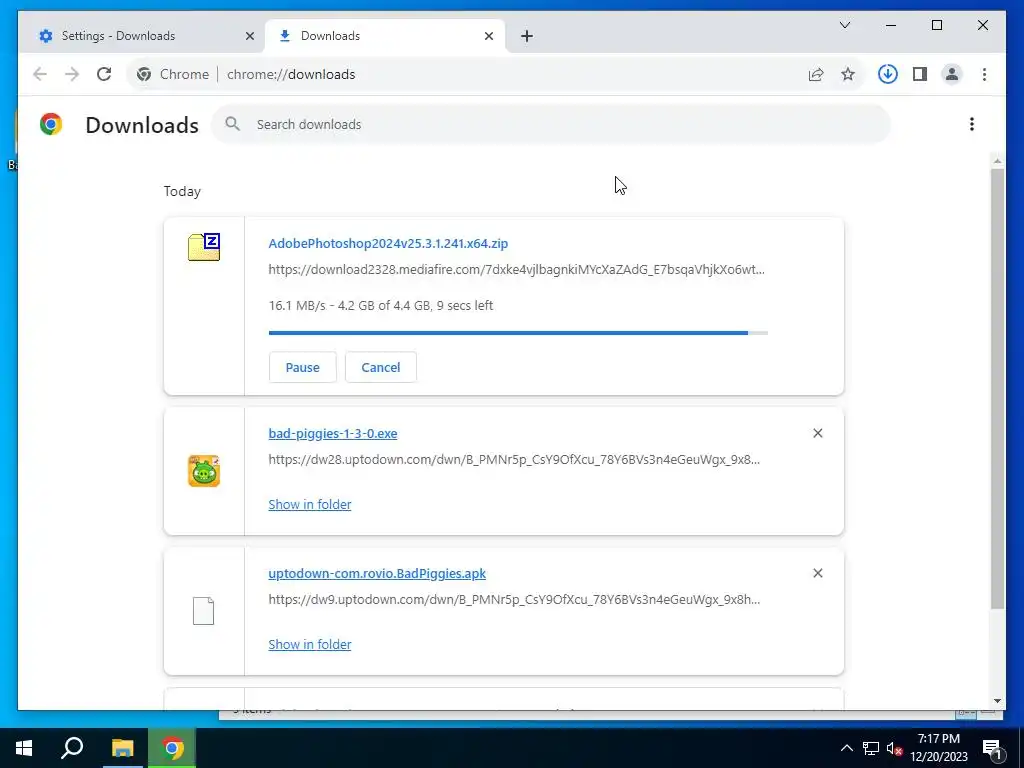Show BadPiggies.apk in folder
The image size is (1024, 768).
pos(310,645)
